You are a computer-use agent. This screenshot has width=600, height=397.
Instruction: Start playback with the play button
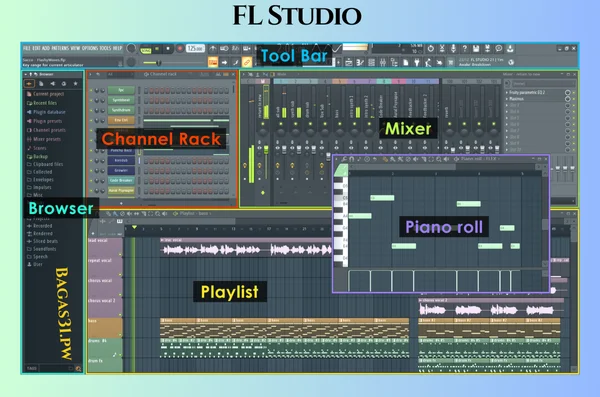coord(157,49)
